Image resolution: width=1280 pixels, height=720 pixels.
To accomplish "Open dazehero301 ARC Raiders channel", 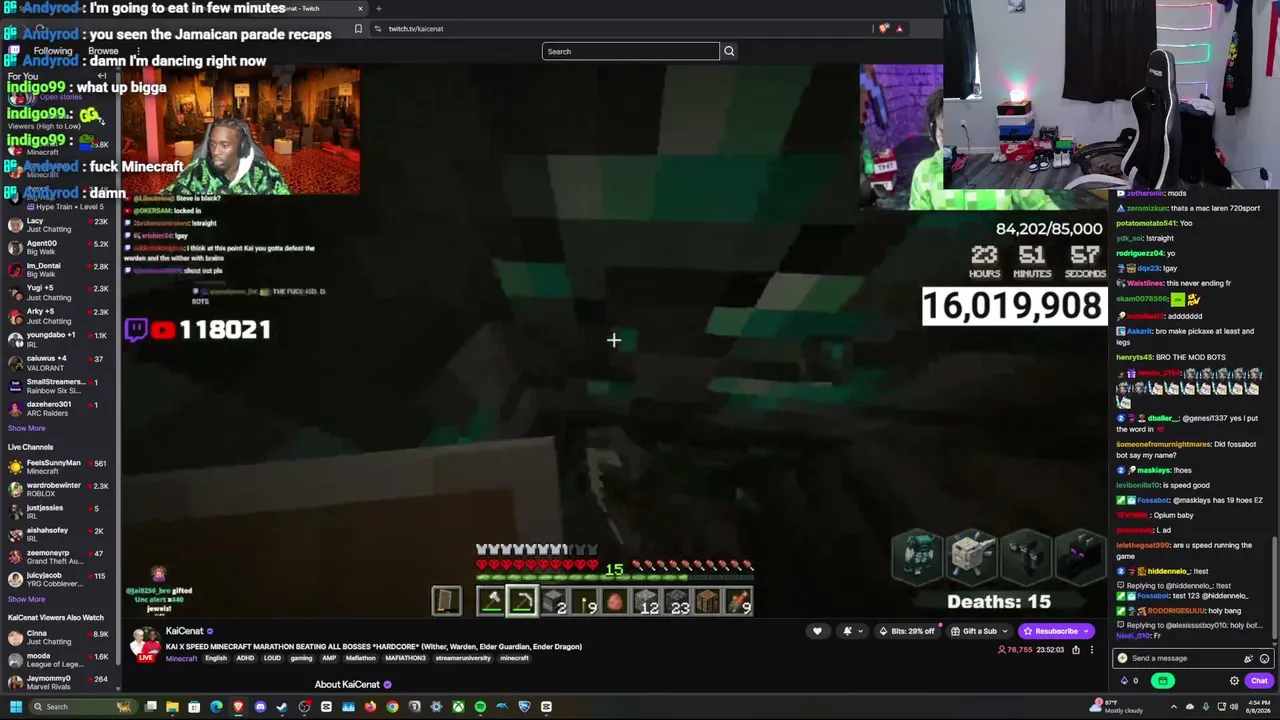I will 59,408.
